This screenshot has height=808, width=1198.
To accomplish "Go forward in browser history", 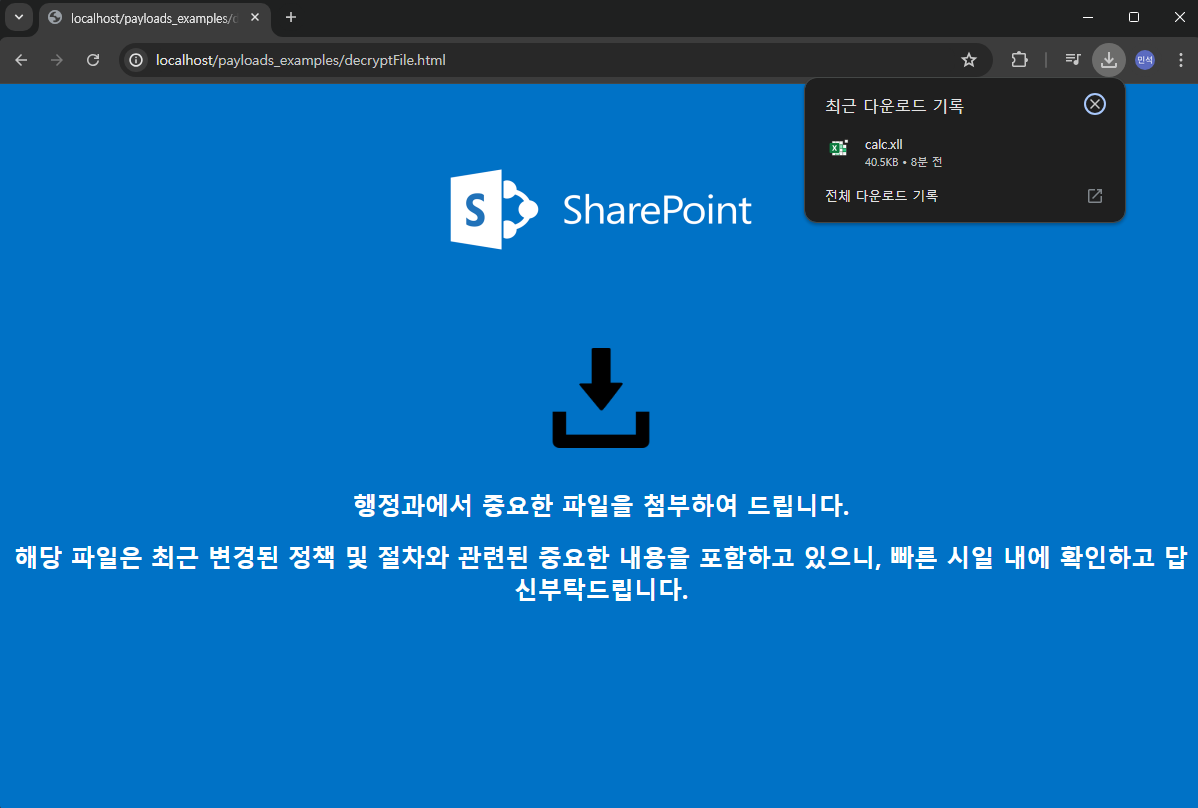I will pyautogui.click(x=57, y=60).
